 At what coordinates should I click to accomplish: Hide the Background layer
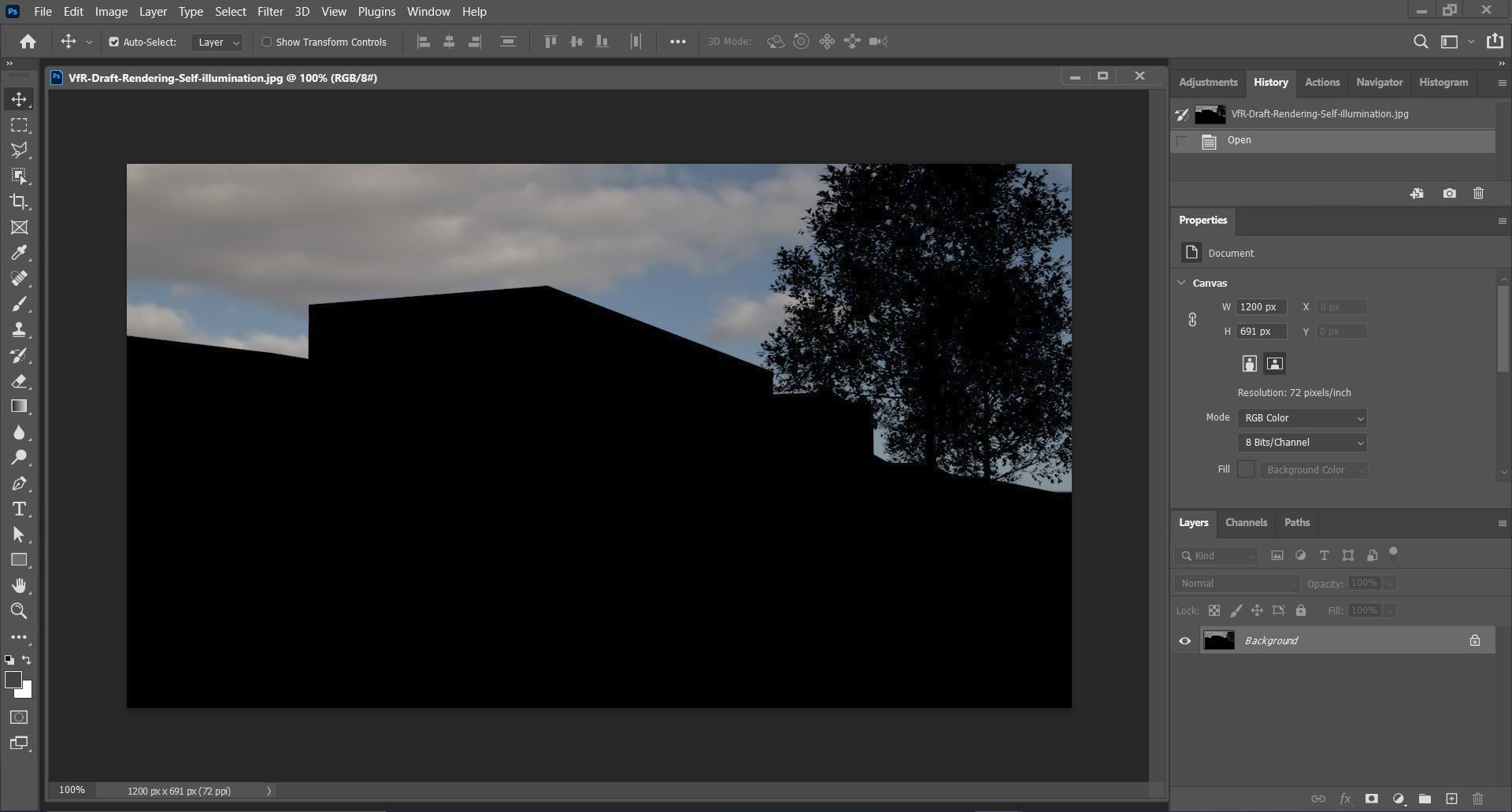pyautogui.click(x=1184, y=640)
